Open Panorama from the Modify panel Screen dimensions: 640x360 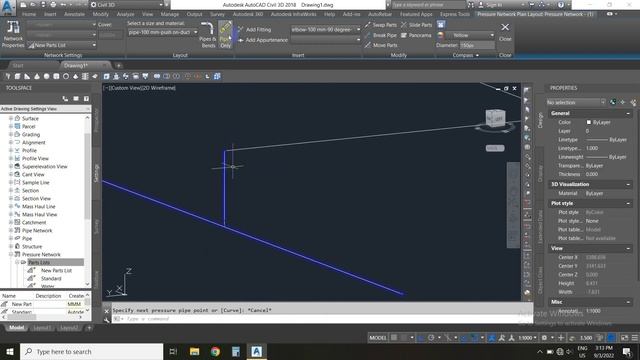pos(416,35)
